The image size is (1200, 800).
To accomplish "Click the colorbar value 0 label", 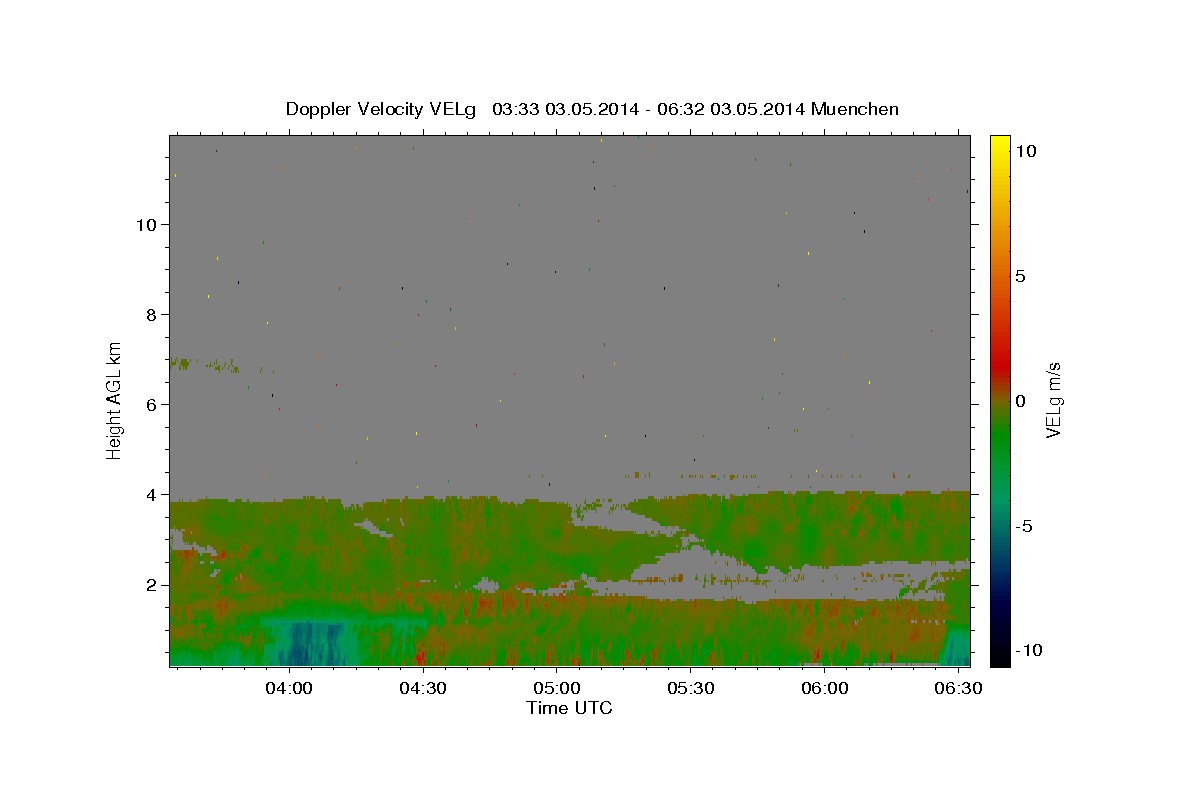I will coord(1020,401).
